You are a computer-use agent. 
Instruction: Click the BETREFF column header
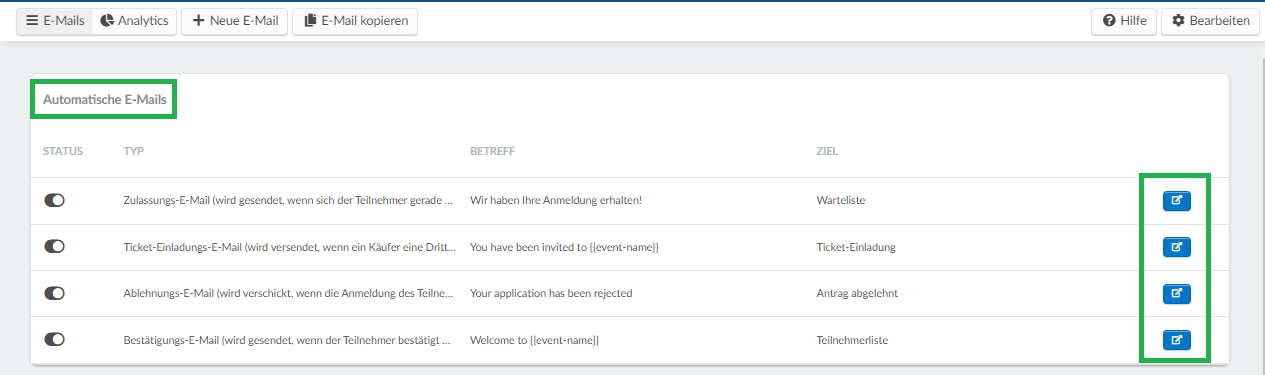pyautogui.click(x=492, y=152)
